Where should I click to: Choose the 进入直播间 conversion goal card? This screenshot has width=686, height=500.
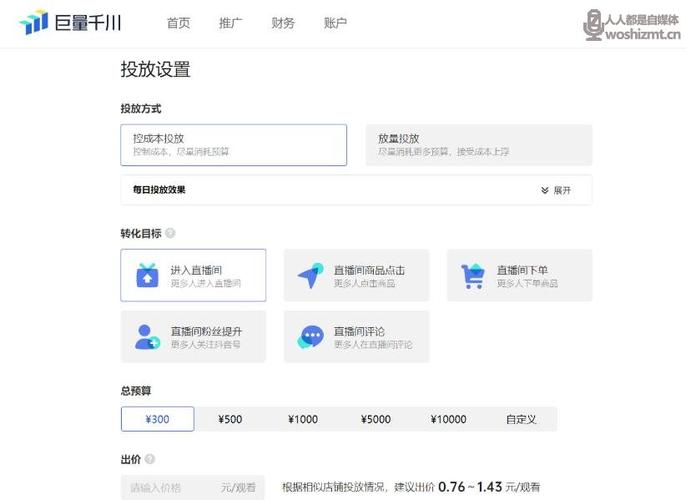(193, 275)
